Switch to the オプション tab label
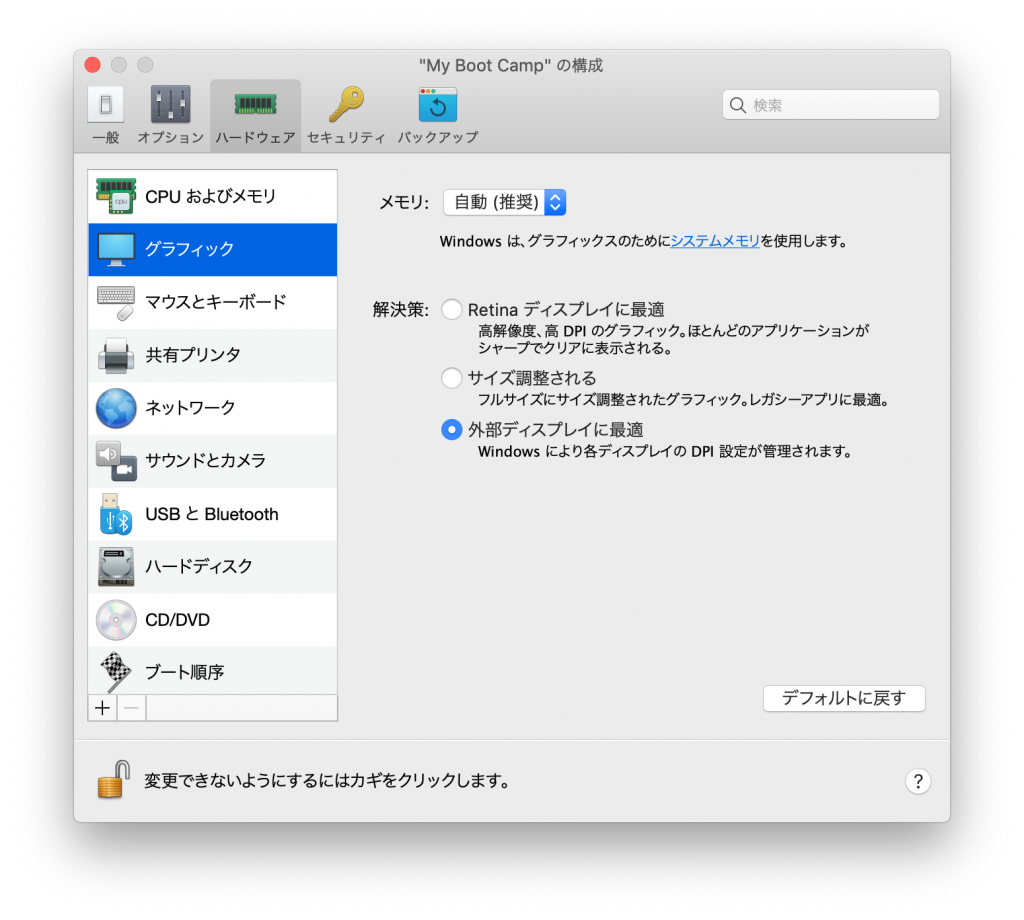The image size is (1024, 920). [170, 138]
